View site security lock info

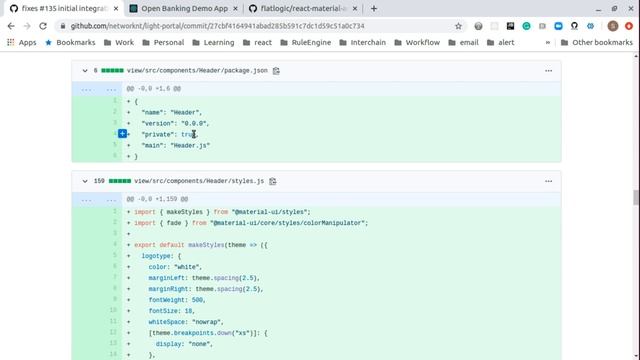coord(62,26)
